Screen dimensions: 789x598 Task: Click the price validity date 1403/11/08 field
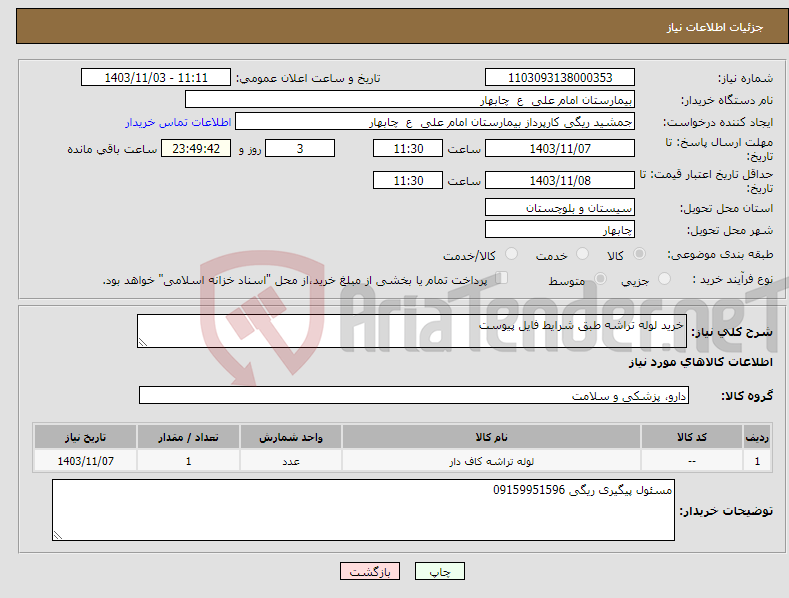pos(560,180)
